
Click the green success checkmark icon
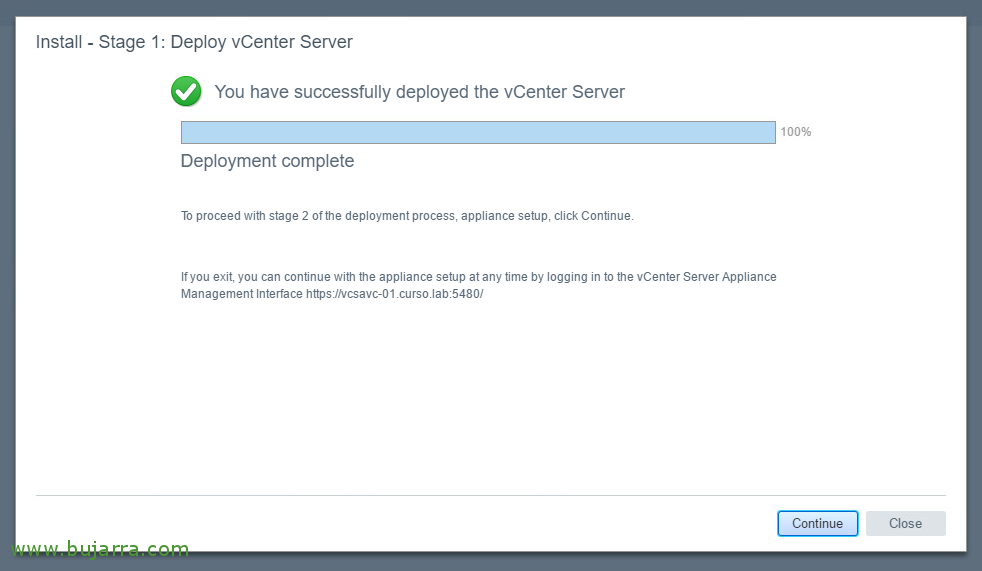pyautogui.click(x=186, y=91)
